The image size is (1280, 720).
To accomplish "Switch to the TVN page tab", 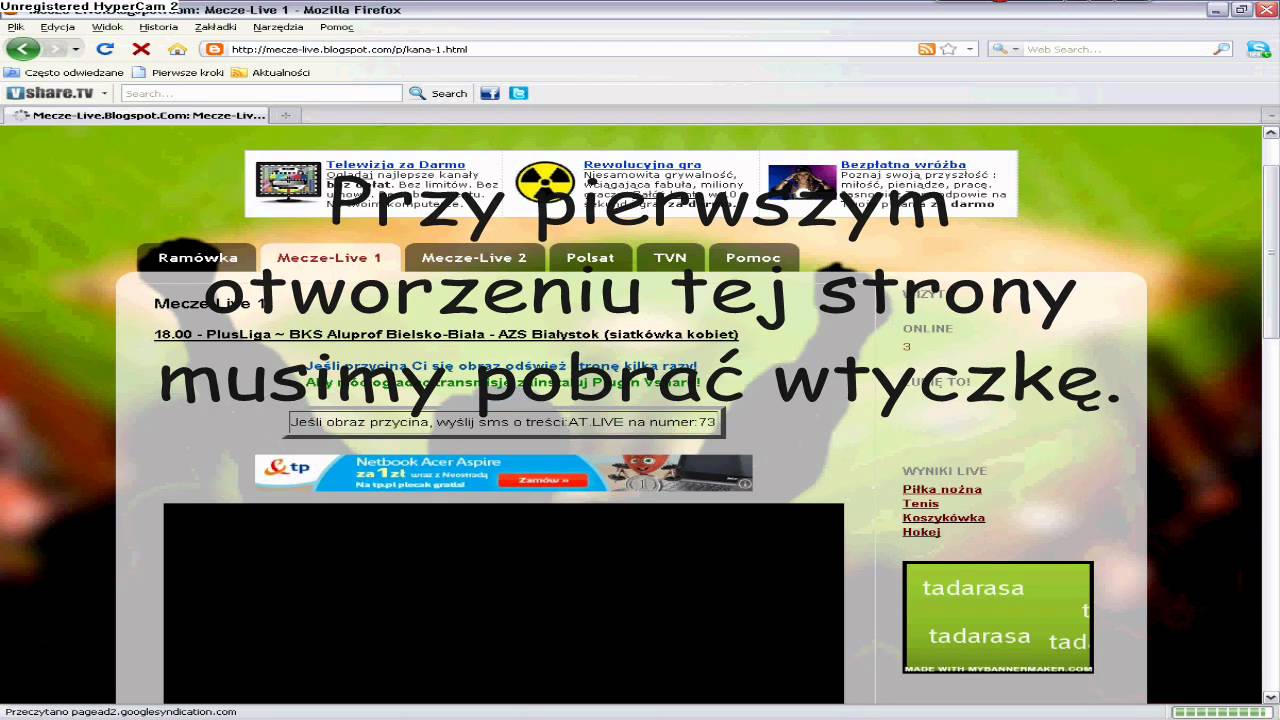I will [670, 257].
